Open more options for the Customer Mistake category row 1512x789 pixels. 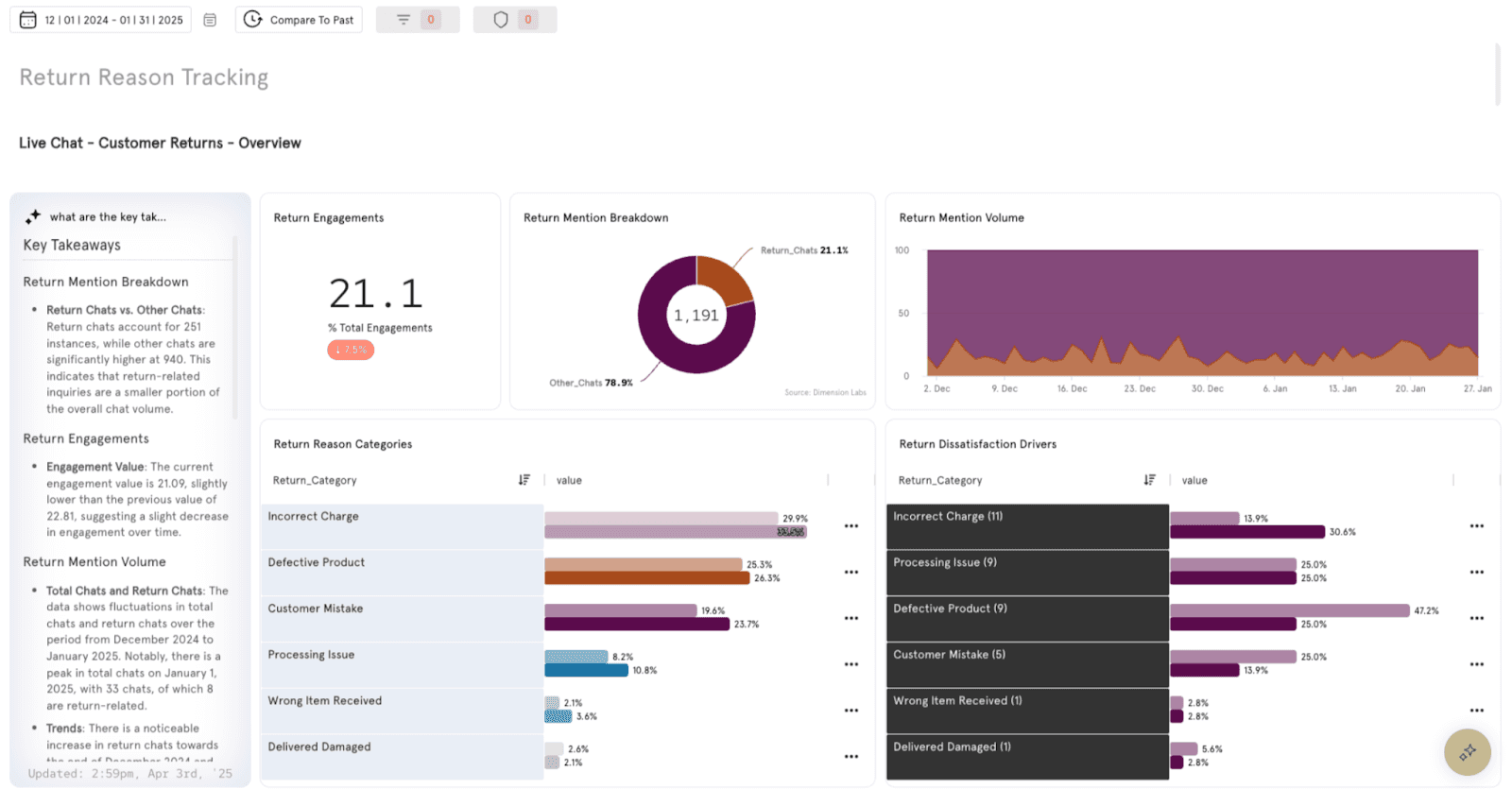(x=851, y=618)
